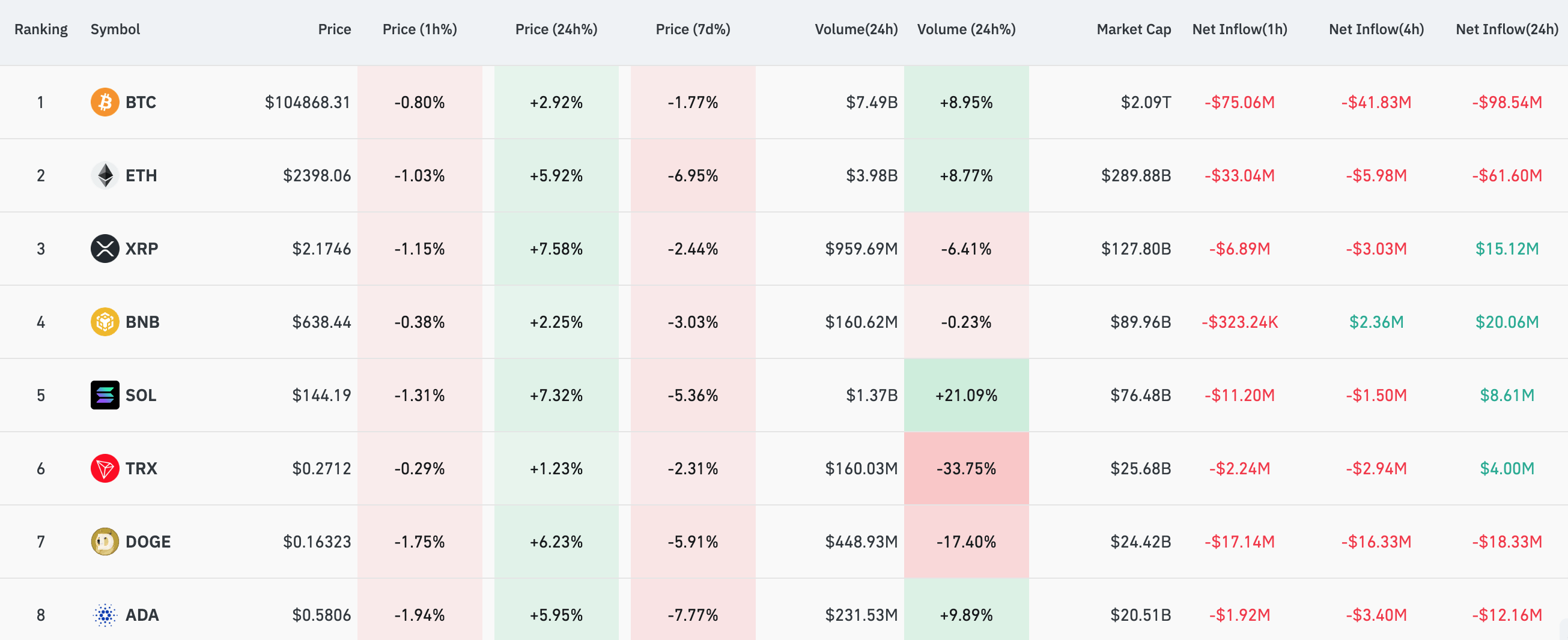
Task: Click ADA 7d change -7.77%
Action: pos(693,615)
